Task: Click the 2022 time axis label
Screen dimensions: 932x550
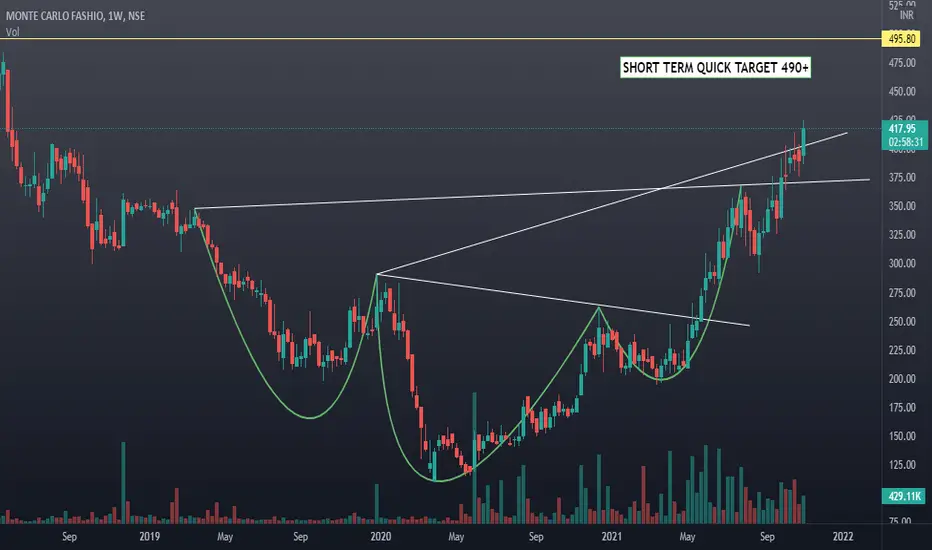Action: [843, 536]
